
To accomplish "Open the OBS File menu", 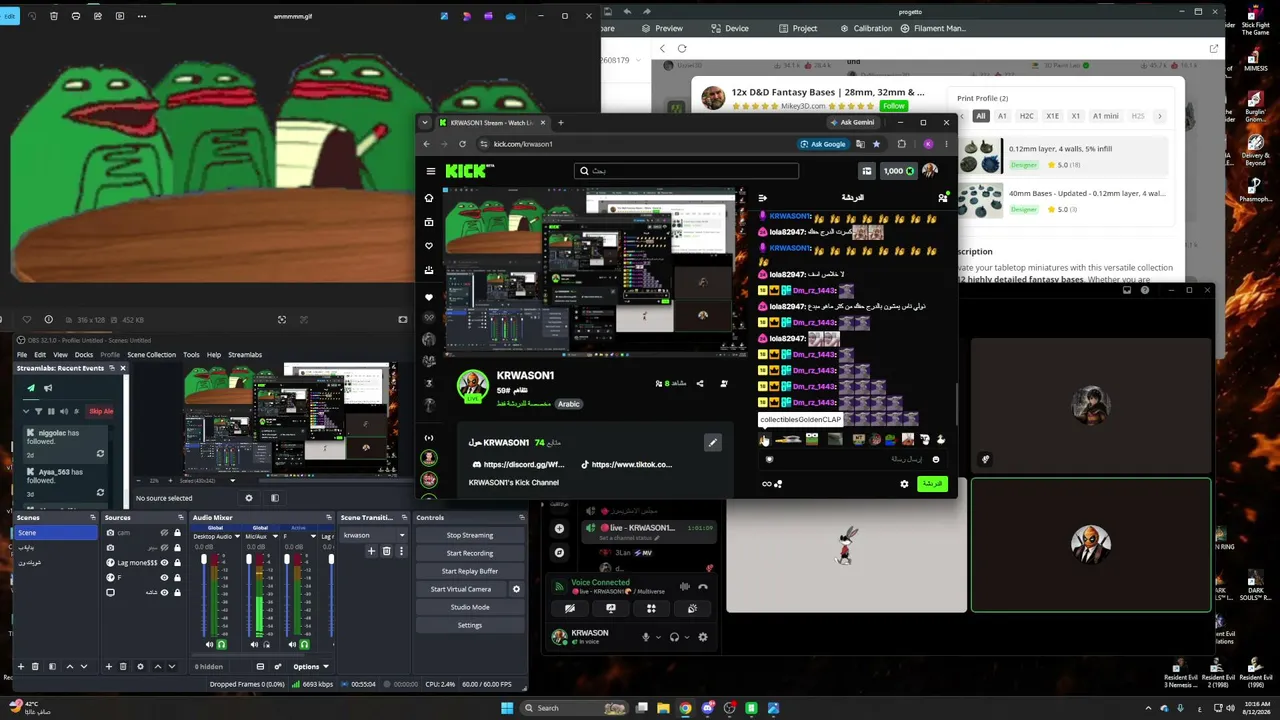I will coord(22,355).
